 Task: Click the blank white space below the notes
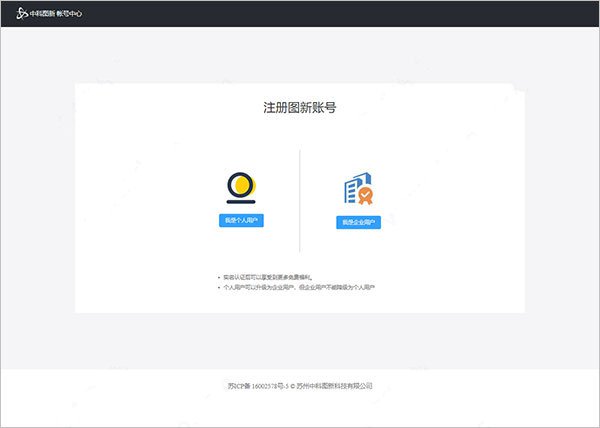click(x=300, y=303)
